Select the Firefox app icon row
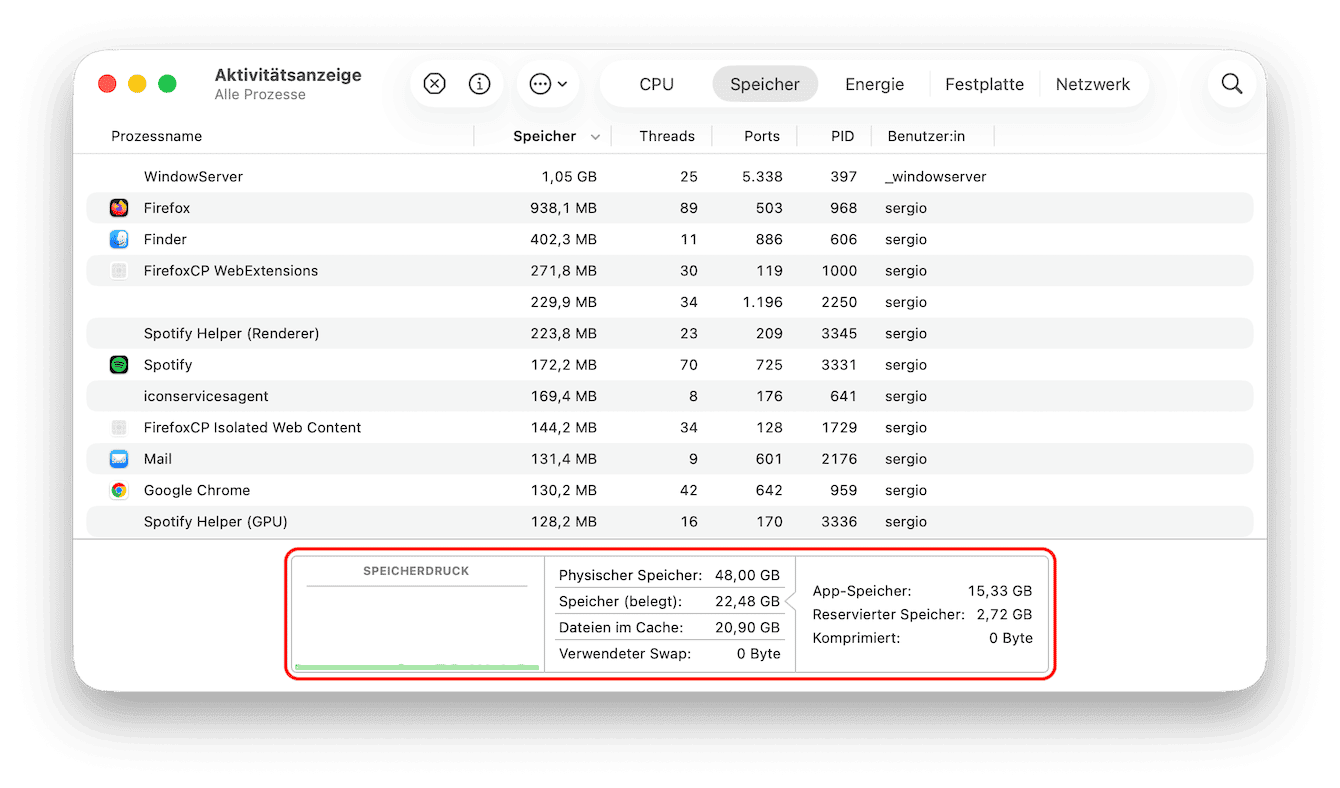 [119, 208]
